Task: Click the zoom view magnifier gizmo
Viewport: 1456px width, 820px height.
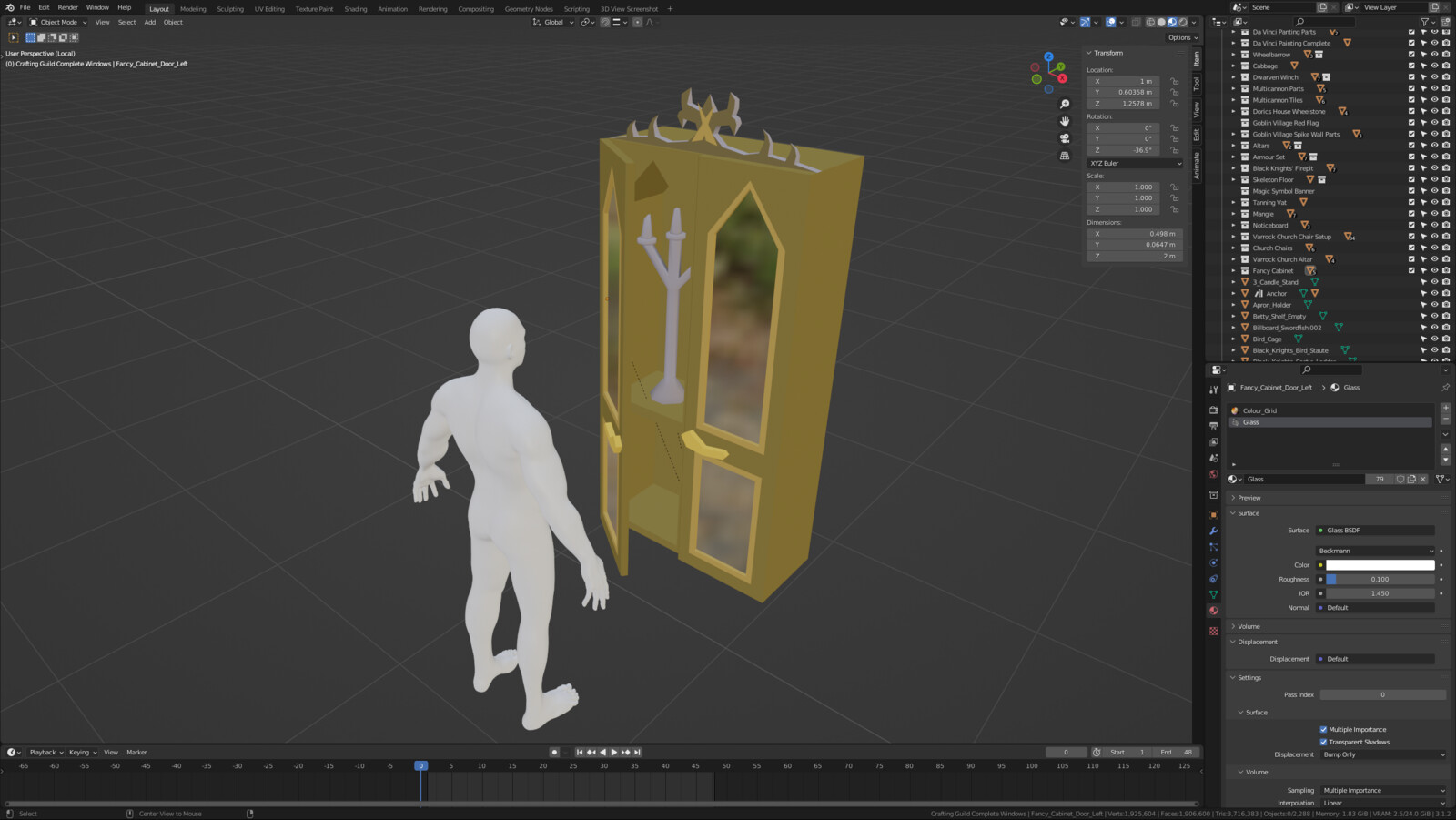Action: pos(1065,104)
